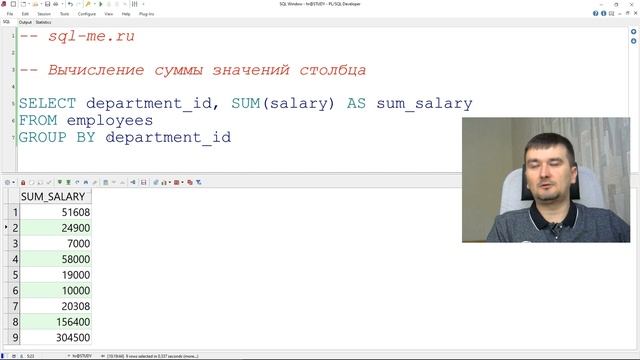Click the save results disk icon in grid toolbar
This screenshot has width=640, height=360.
[x=144, y=182]
